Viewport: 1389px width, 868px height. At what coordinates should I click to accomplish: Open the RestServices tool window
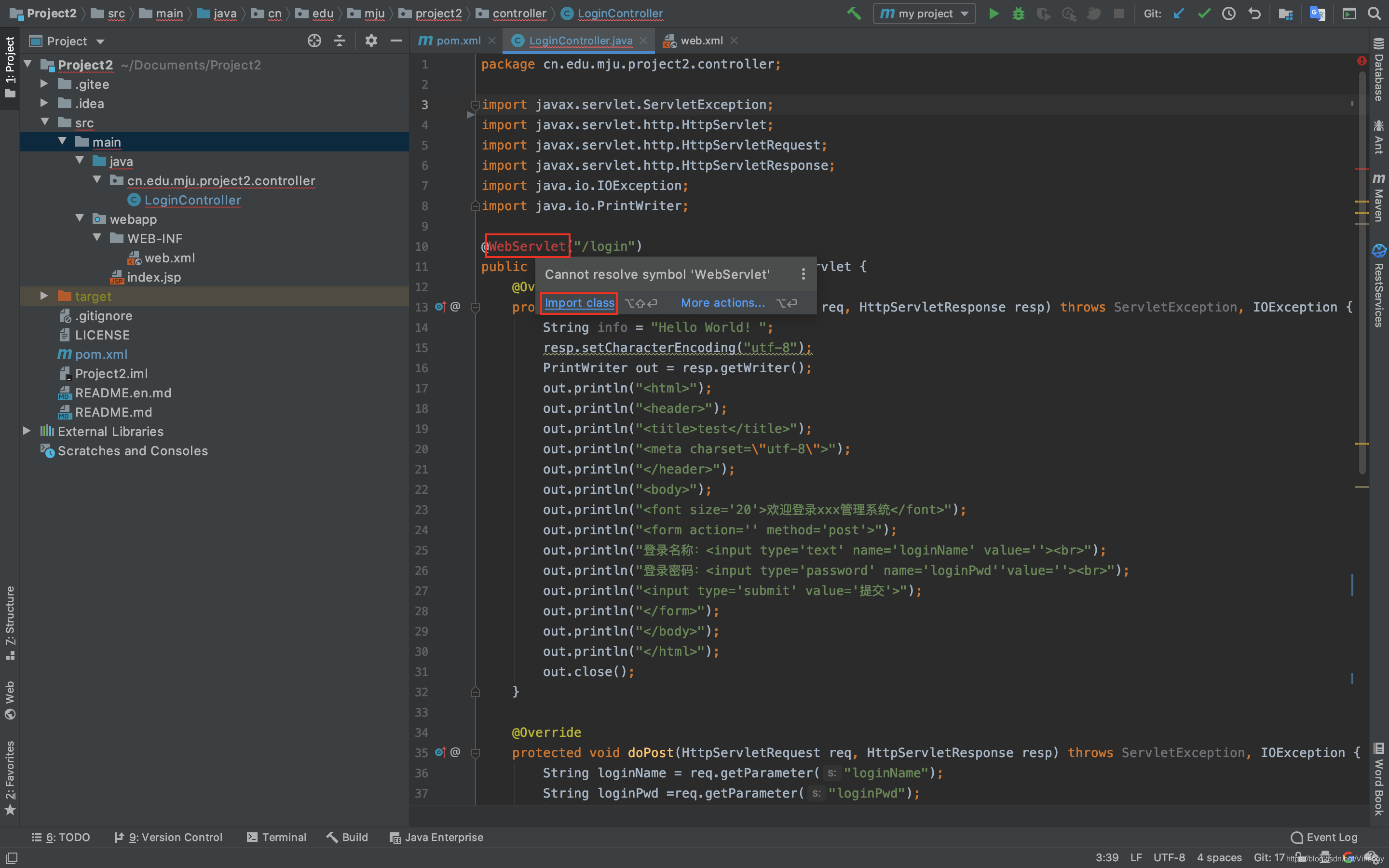pyautogui.click(x=1379, y=285)
